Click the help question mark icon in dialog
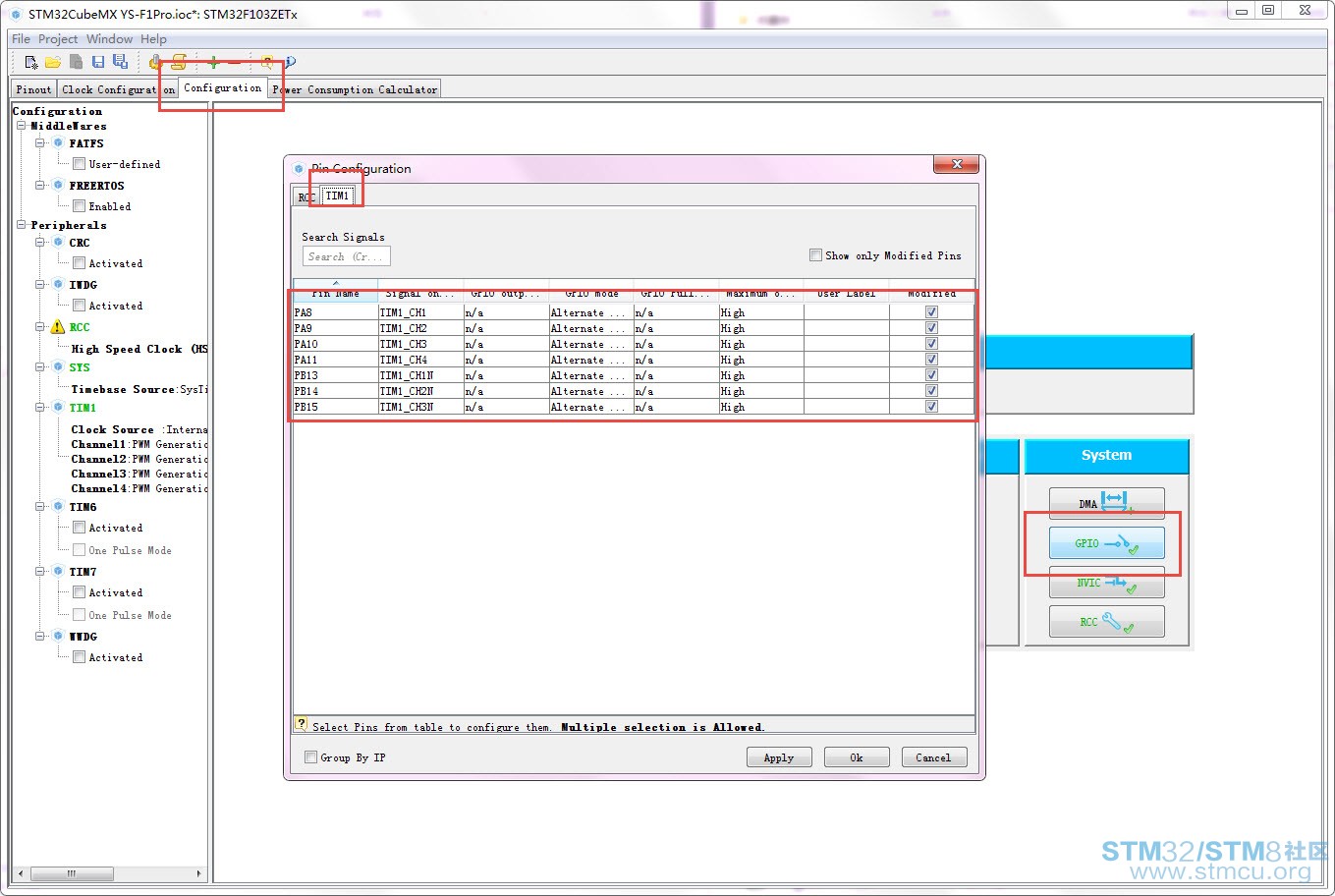This screenshot has height=896, width=1335. (x=302, y=724)
